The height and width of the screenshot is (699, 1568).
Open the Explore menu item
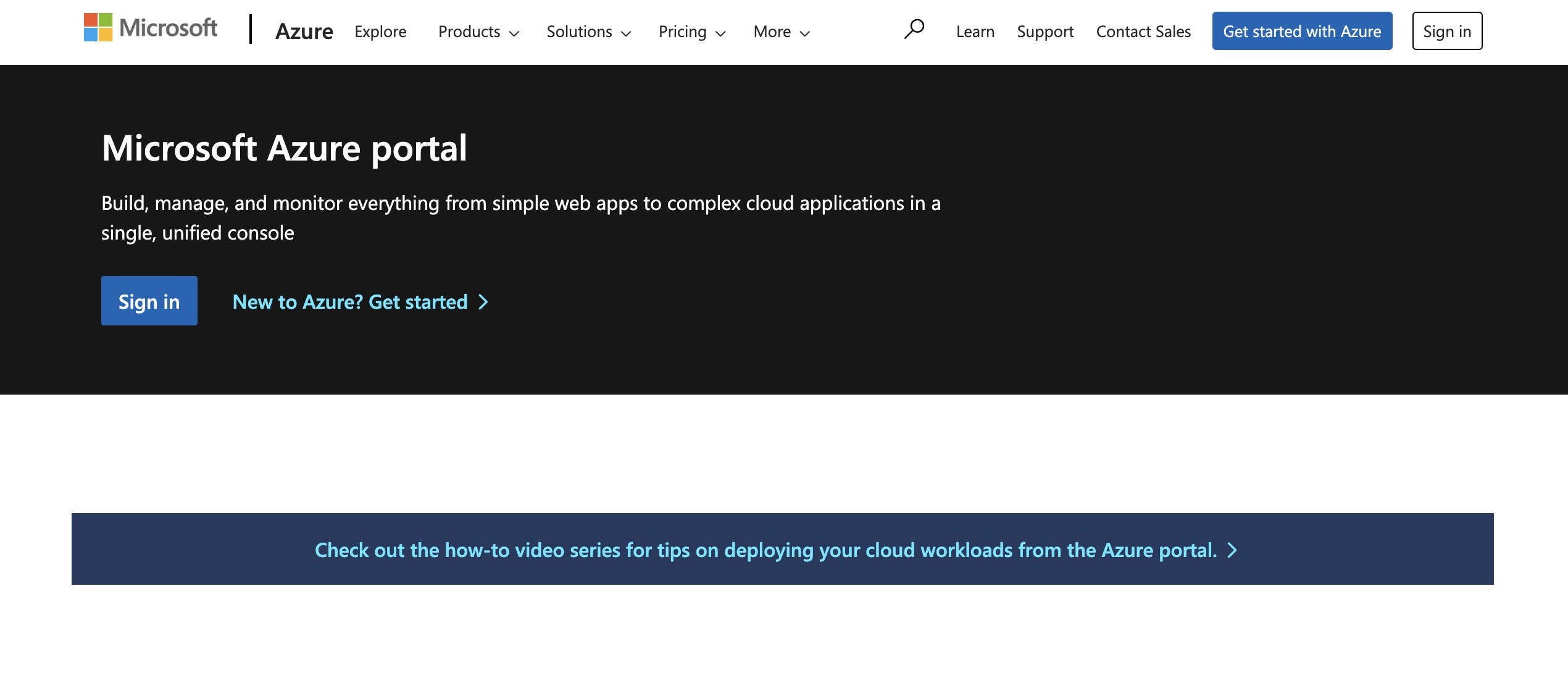(380, 31)
